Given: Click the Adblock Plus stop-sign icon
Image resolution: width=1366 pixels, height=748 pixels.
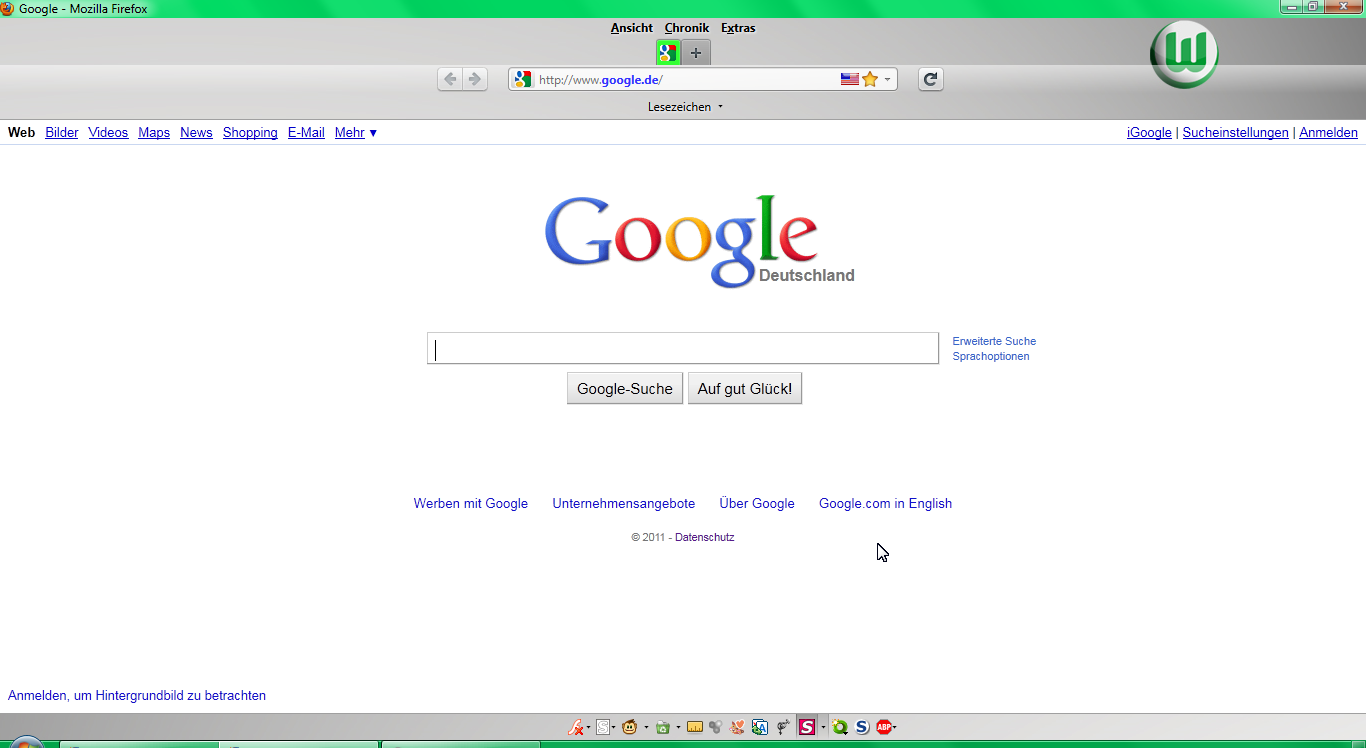Looking at the screenshot, I should click(x=884, y=727).
